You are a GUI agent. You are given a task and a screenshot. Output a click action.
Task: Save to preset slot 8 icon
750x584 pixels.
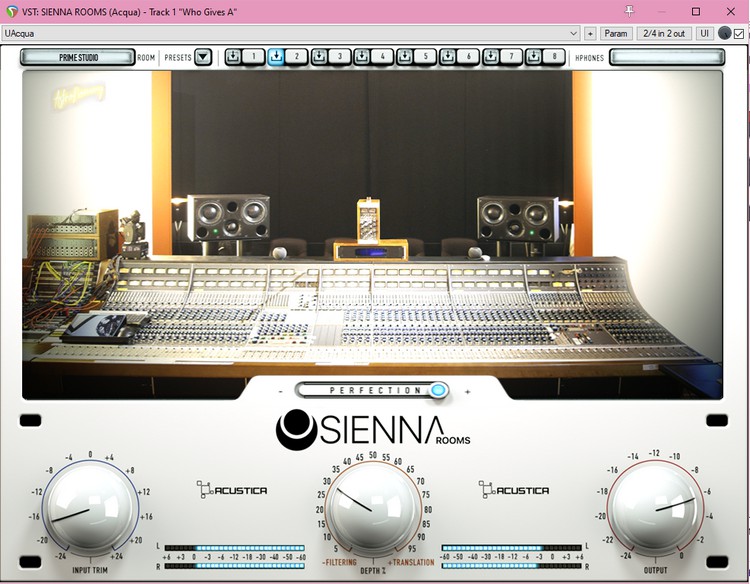pos(533,57)
